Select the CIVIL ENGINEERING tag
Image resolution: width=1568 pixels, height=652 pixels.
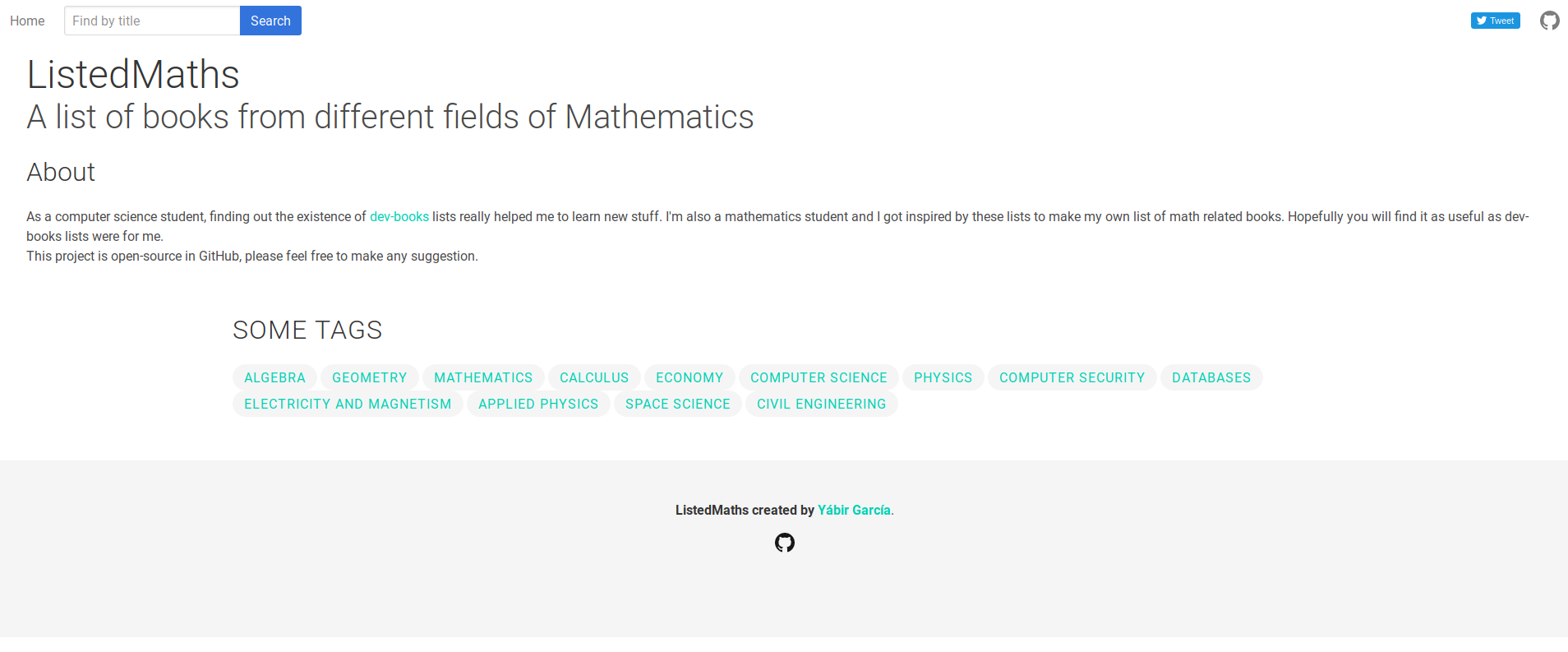[821, 404]
